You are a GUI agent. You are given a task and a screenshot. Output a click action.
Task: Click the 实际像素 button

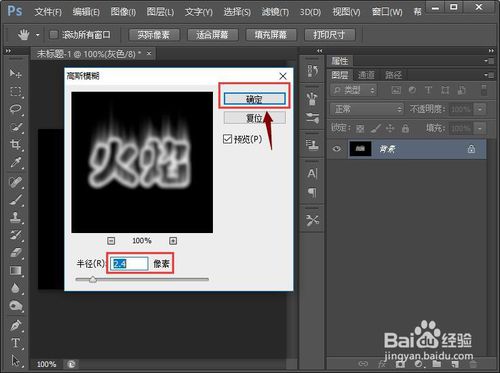(x=154, y=35)
